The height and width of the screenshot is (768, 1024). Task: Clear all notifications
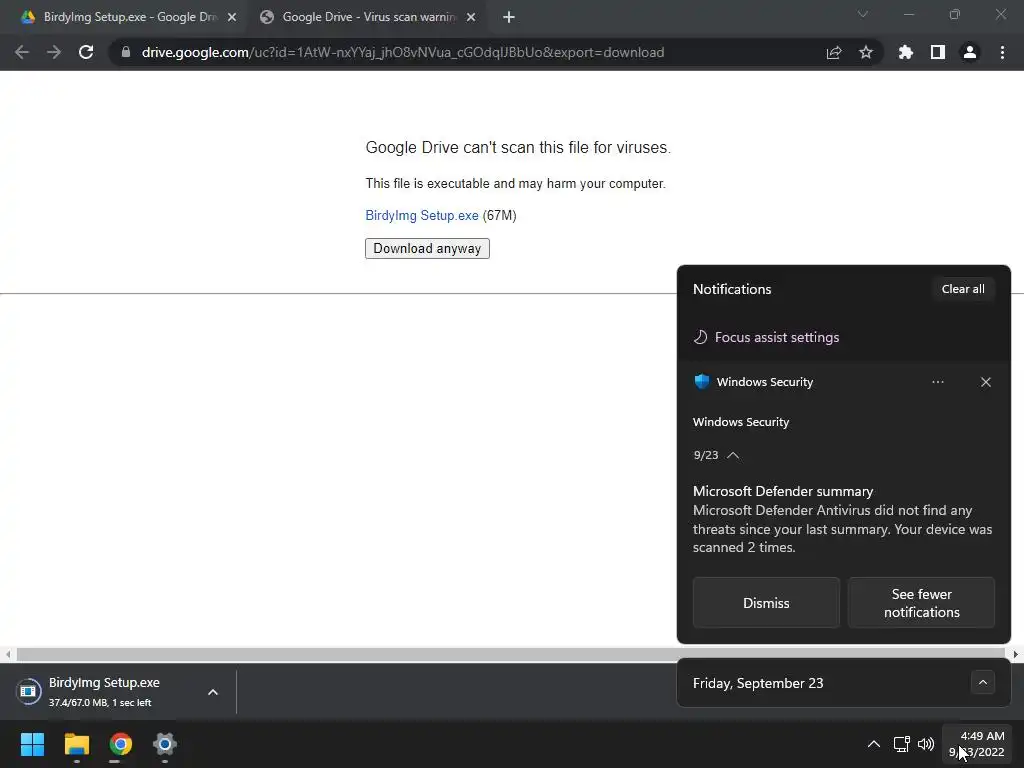(963, 289)
